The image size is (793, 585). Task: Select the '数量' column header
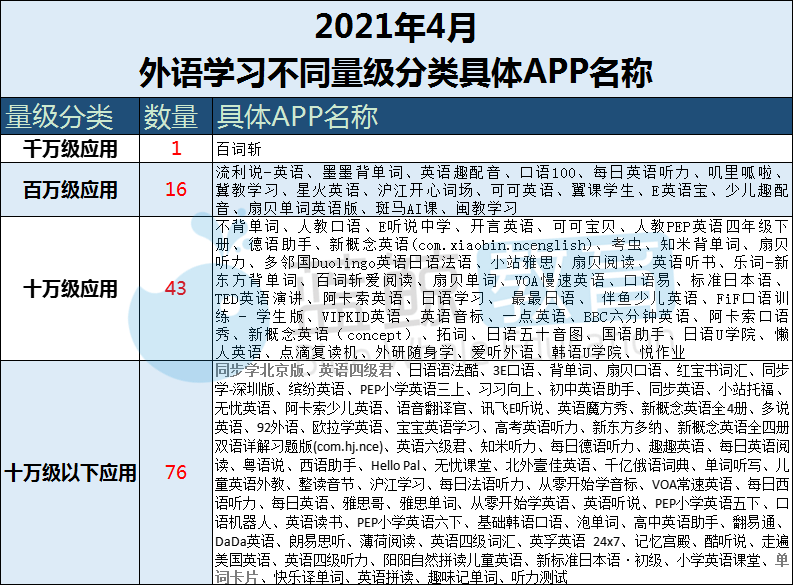(170, 117)
